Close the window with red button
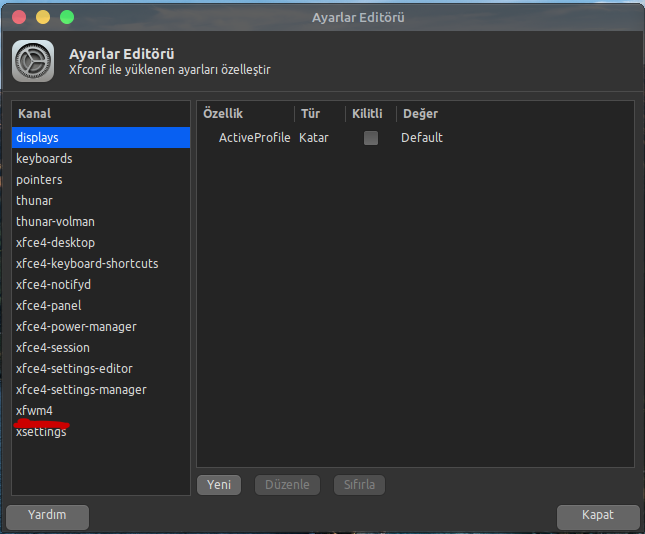 (19, 17)
